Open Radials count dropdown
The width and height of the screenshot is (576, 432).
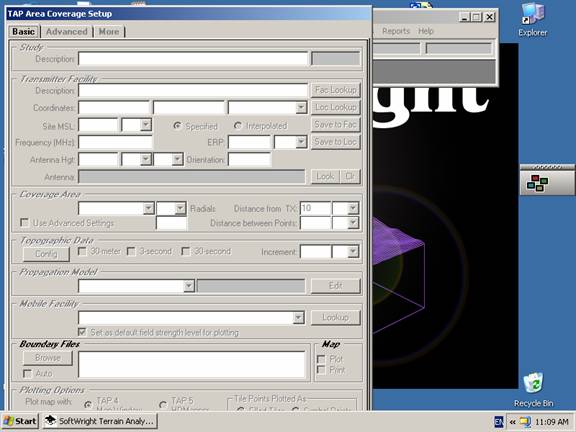tap(180, 209)
